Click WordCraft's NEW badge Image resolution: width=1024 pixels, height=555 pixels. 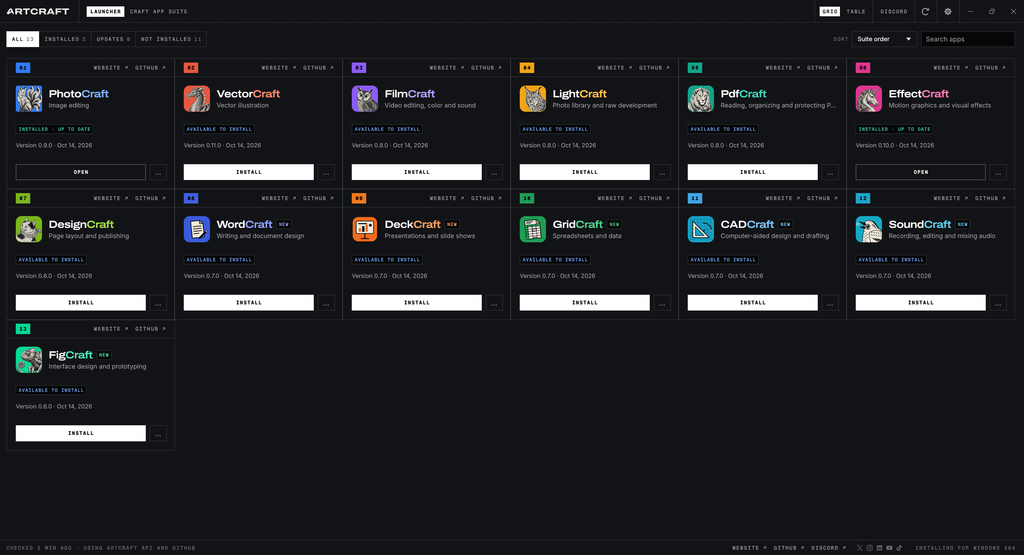[x=283, y=225]
